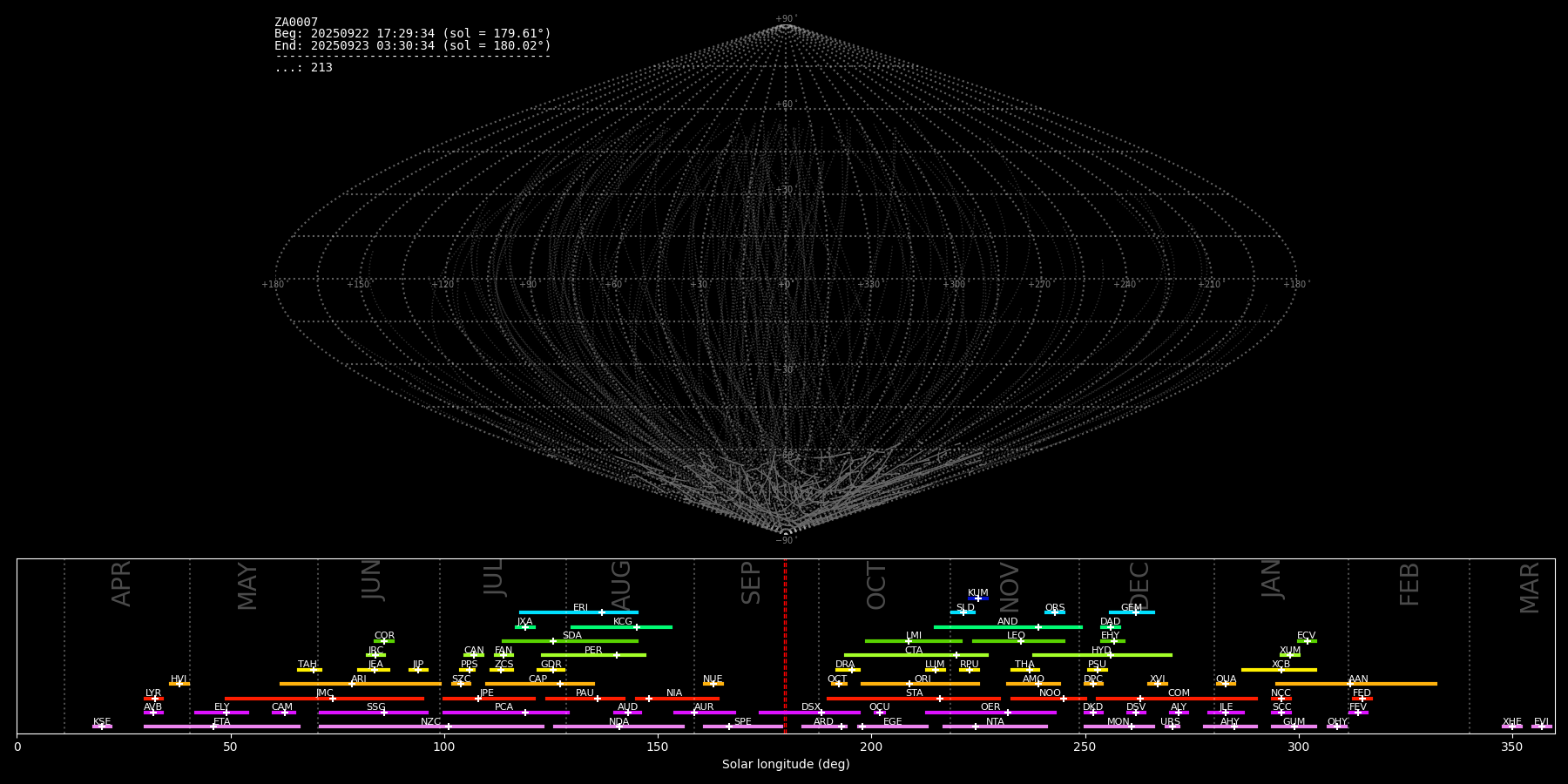
Task: Click the orange ARI shower bar
Action: [360, 684]
